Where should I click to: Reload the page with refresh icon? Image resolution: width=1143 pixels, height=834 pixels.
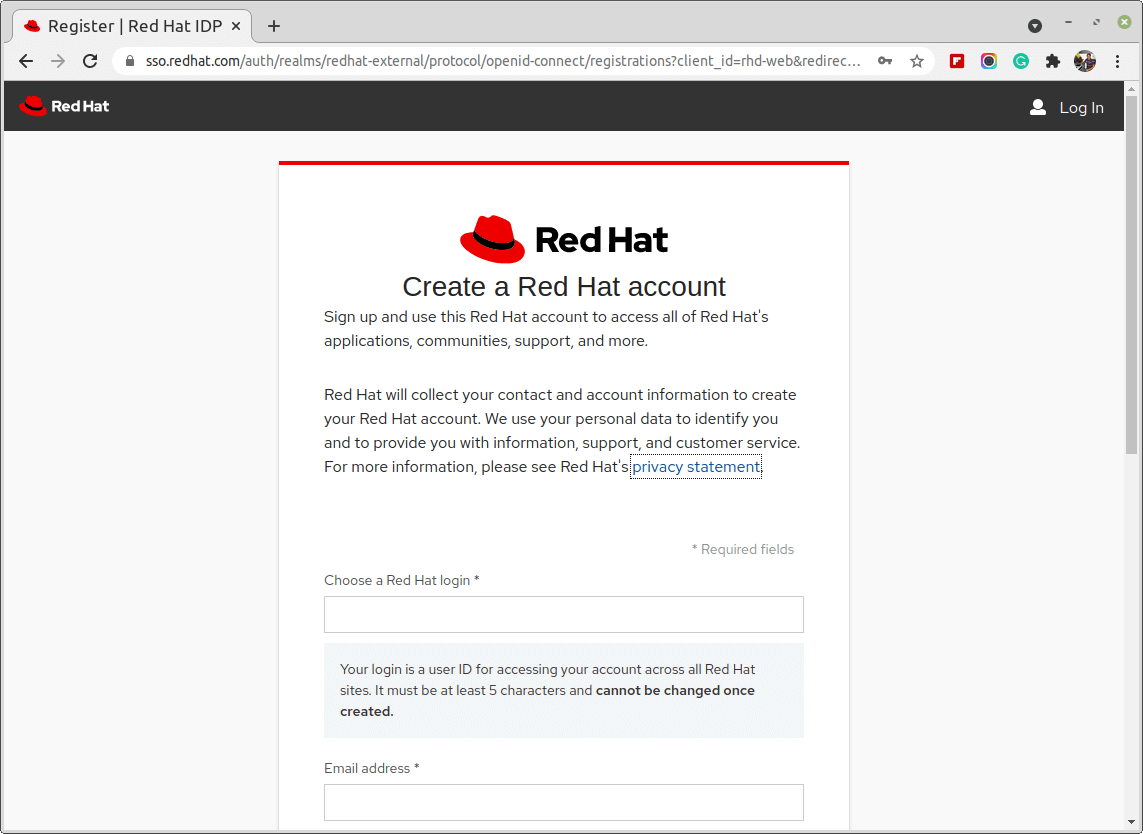pyautogui.click(x=90, y=61)
